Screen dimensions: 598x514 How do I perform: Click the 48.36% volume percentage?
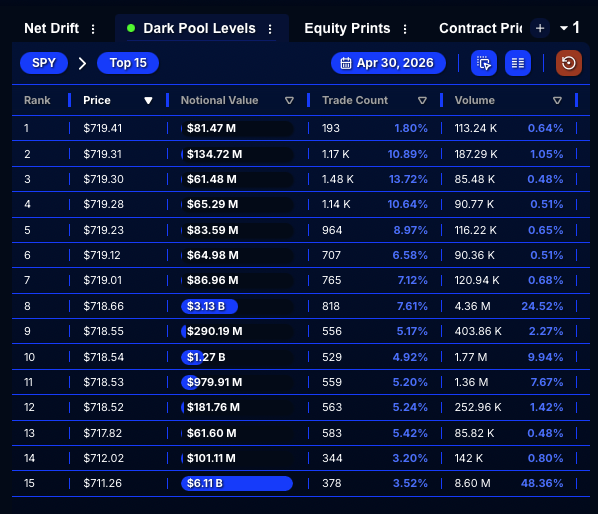click(542, 483)
